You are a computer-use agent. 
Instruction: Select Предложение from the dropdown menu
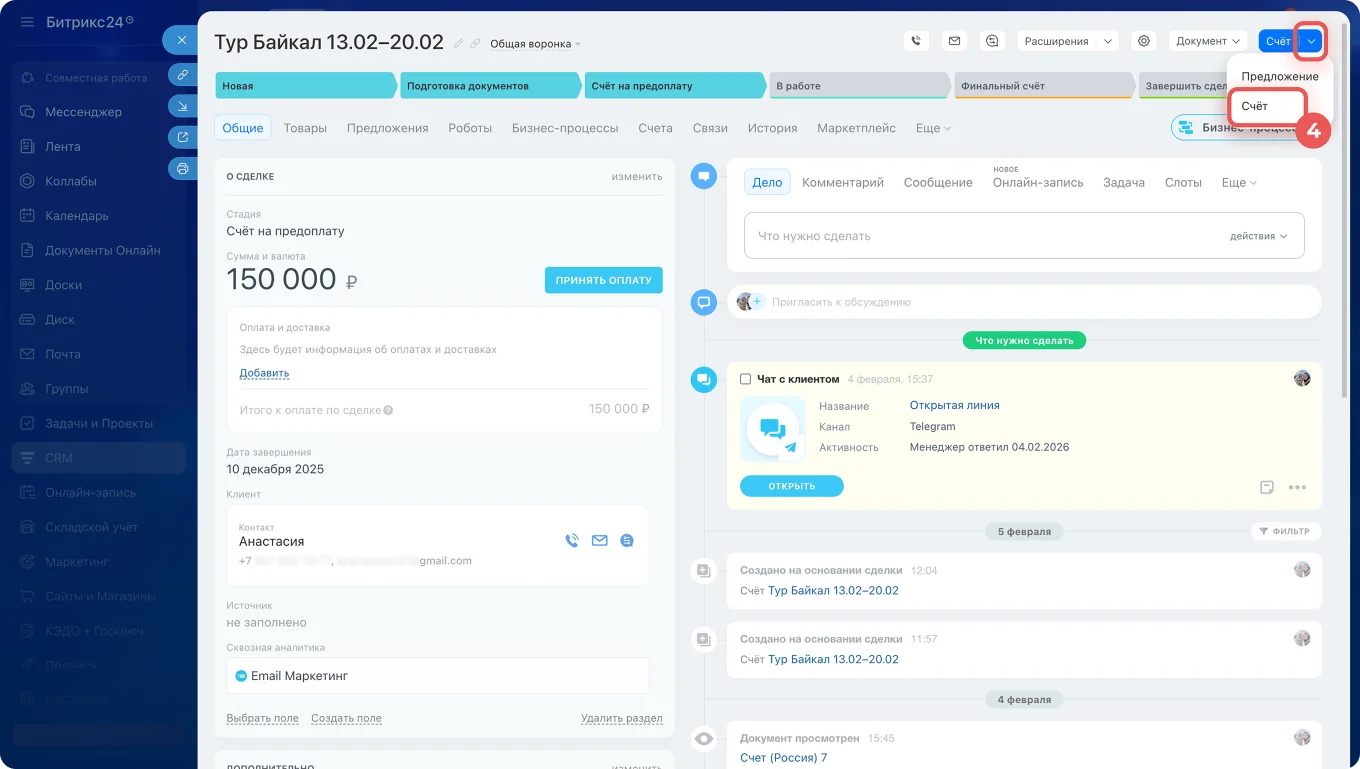[x=1279, y=76]
